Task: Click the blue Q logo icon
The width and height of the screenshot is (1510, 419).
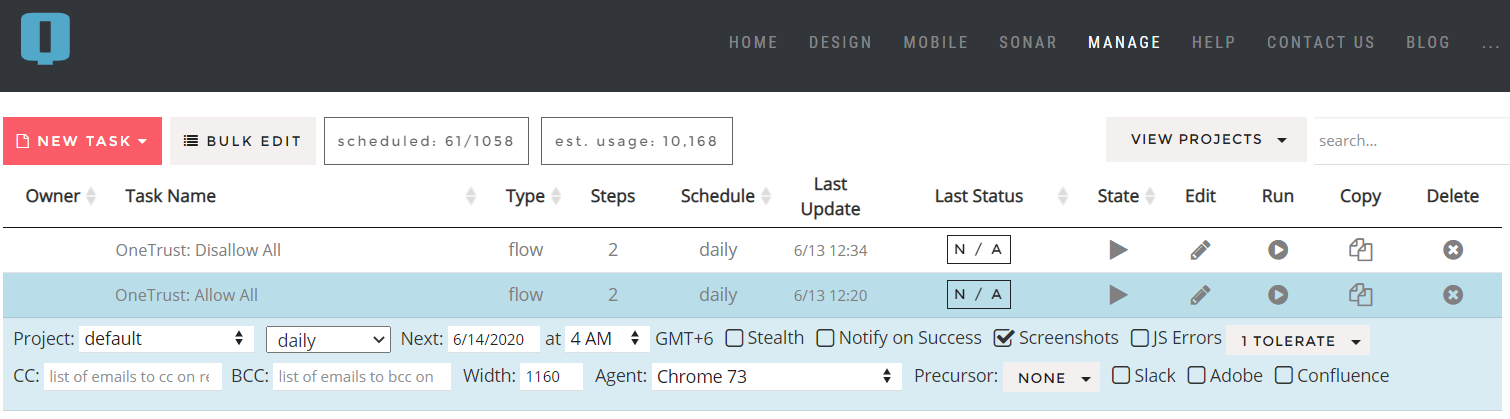Action: (45, 40)
